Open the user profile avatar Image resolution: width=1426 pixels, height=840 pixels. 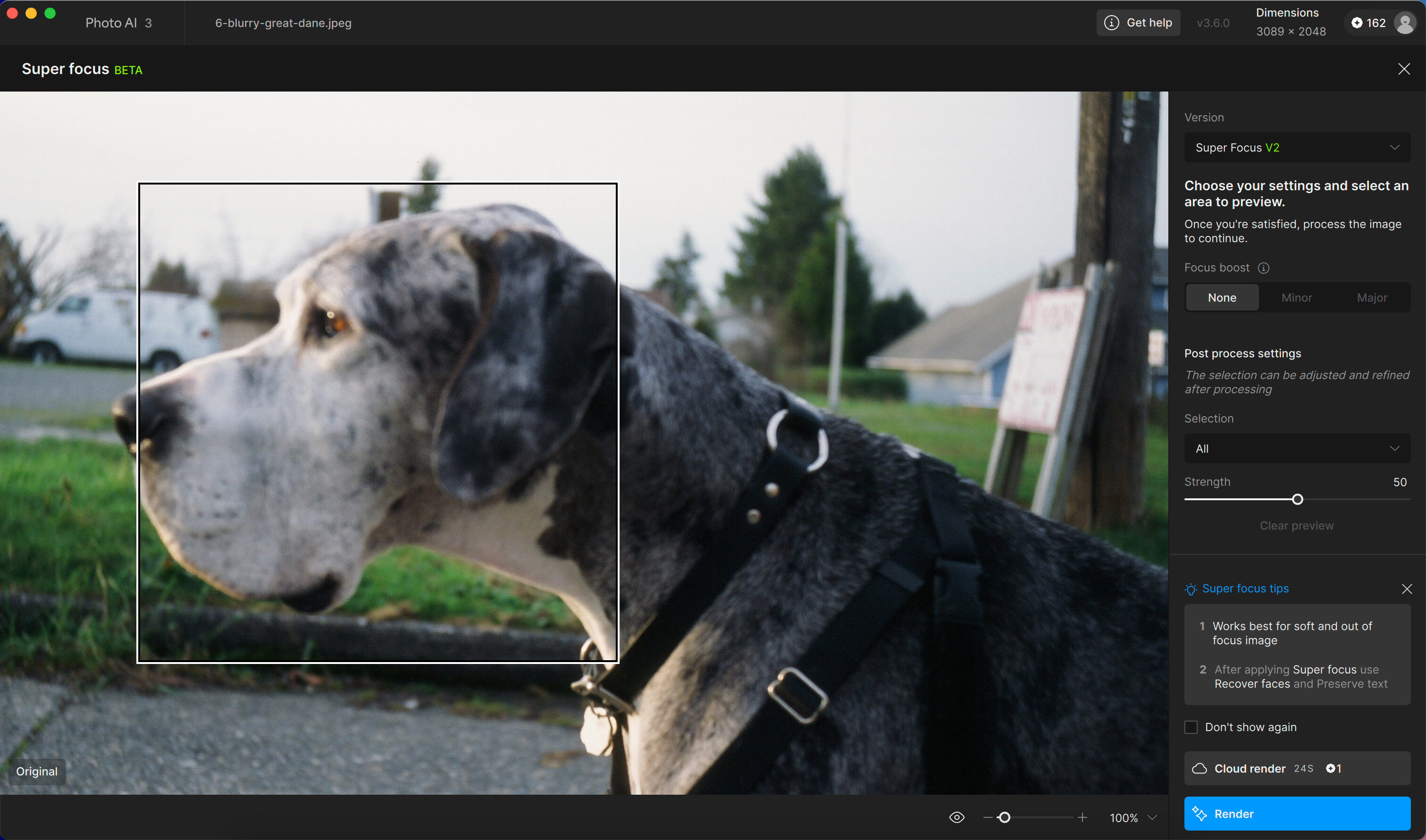[1404, 23]
